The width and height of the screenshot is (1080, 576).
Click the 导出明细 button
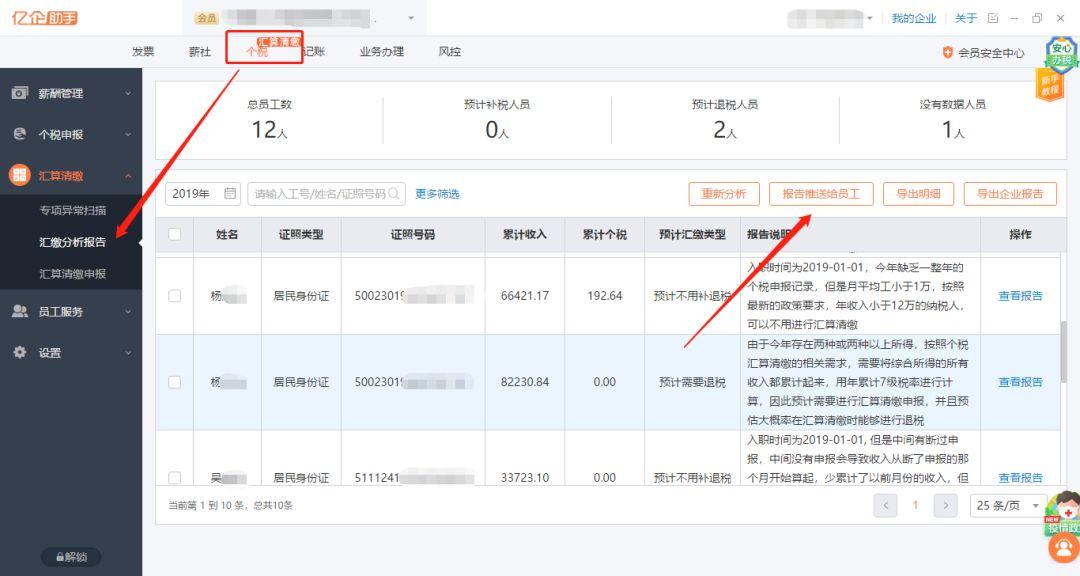(x=918, y=194)
